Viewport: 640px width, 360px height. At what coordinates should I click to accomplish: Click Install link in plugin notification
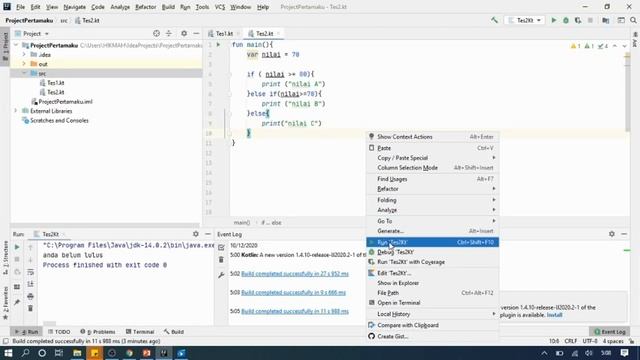554,315
